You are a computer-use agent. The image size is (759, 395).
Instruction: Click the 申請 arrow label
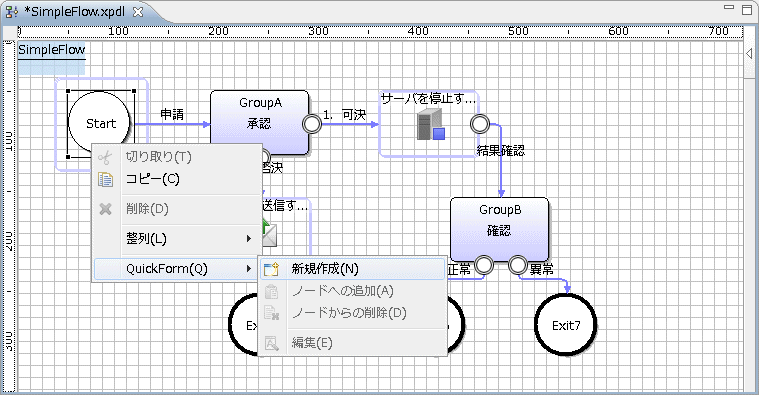[172, 114]
